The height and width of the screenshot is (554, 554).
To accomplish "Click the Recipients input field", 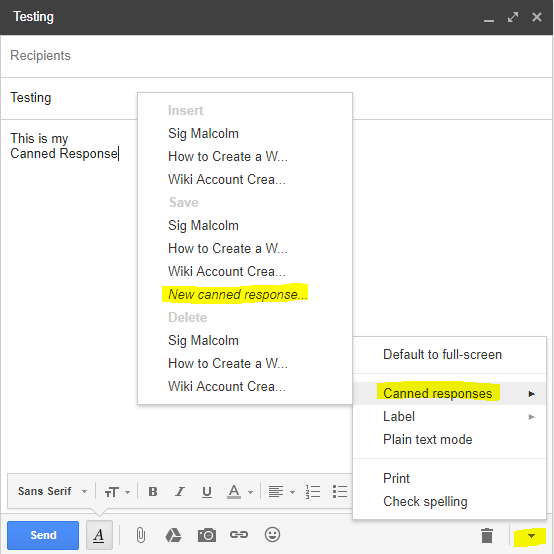I will tap(276, 56).
